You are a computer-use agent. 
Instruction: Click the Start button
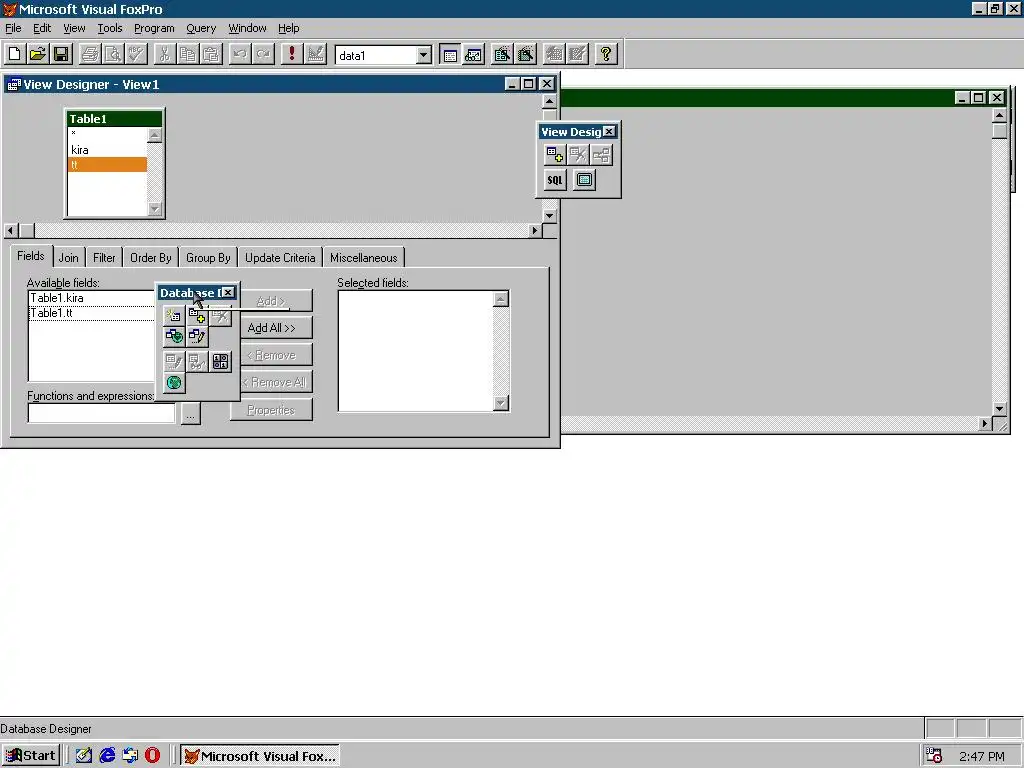click(31, 756)
